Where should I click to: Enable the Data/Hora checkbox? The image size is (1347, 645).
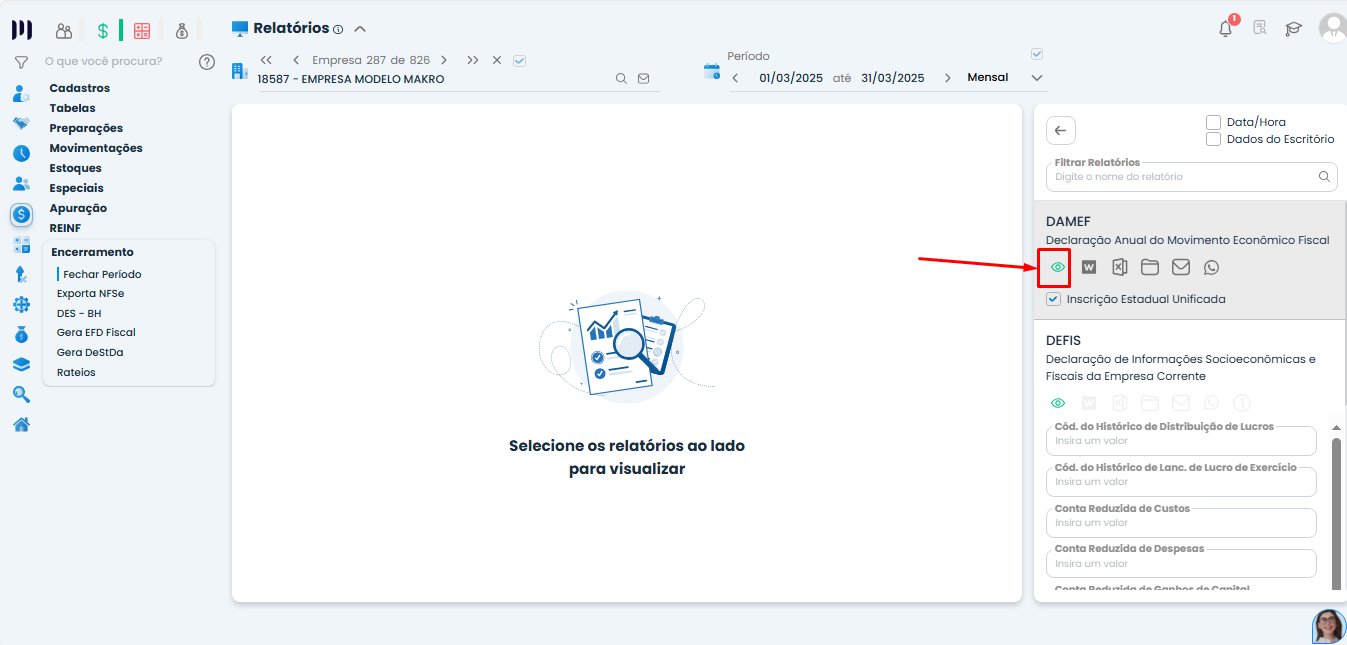tap(1213, 122)
